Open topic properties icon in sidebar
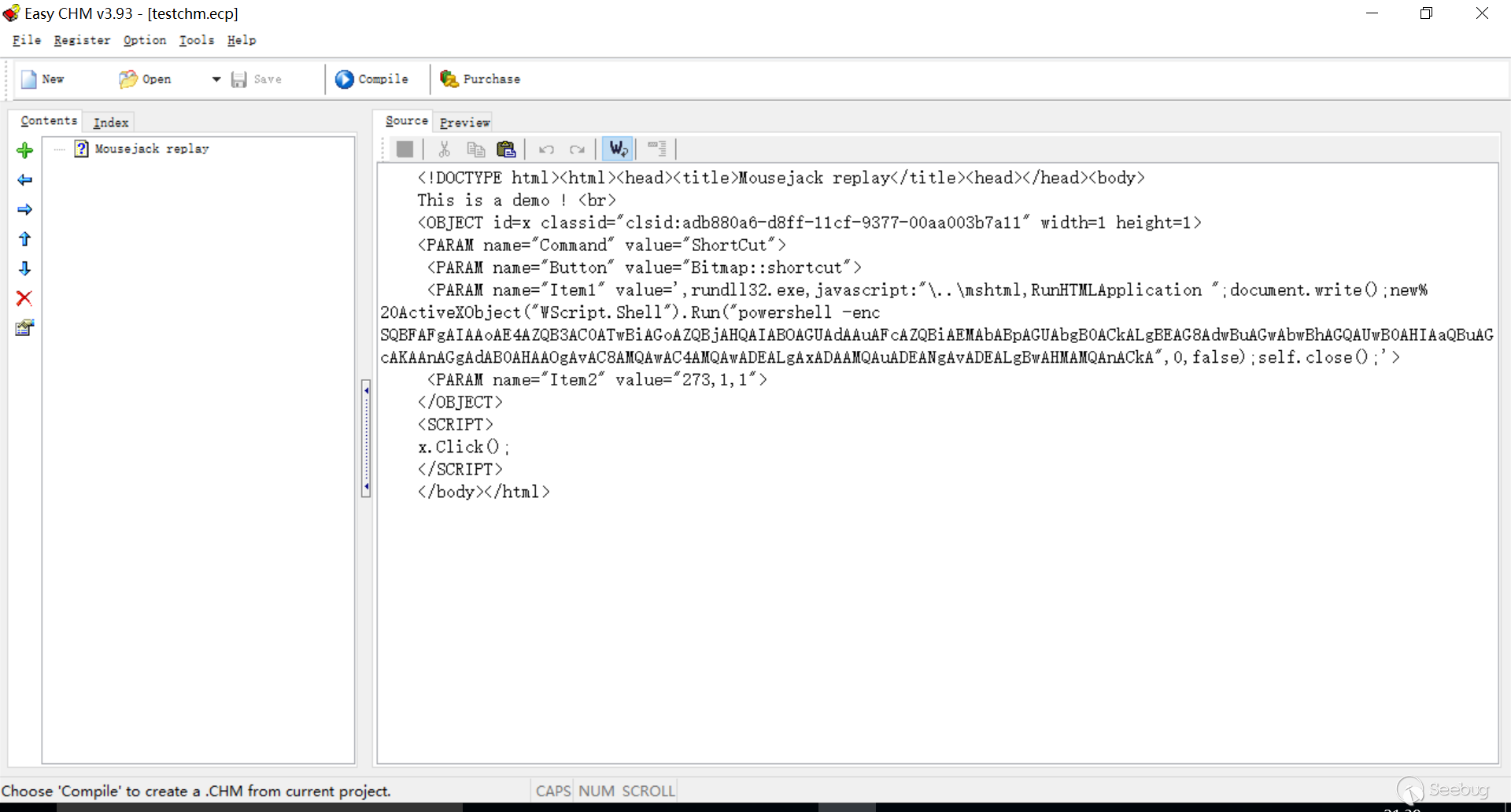 (24, 327)
